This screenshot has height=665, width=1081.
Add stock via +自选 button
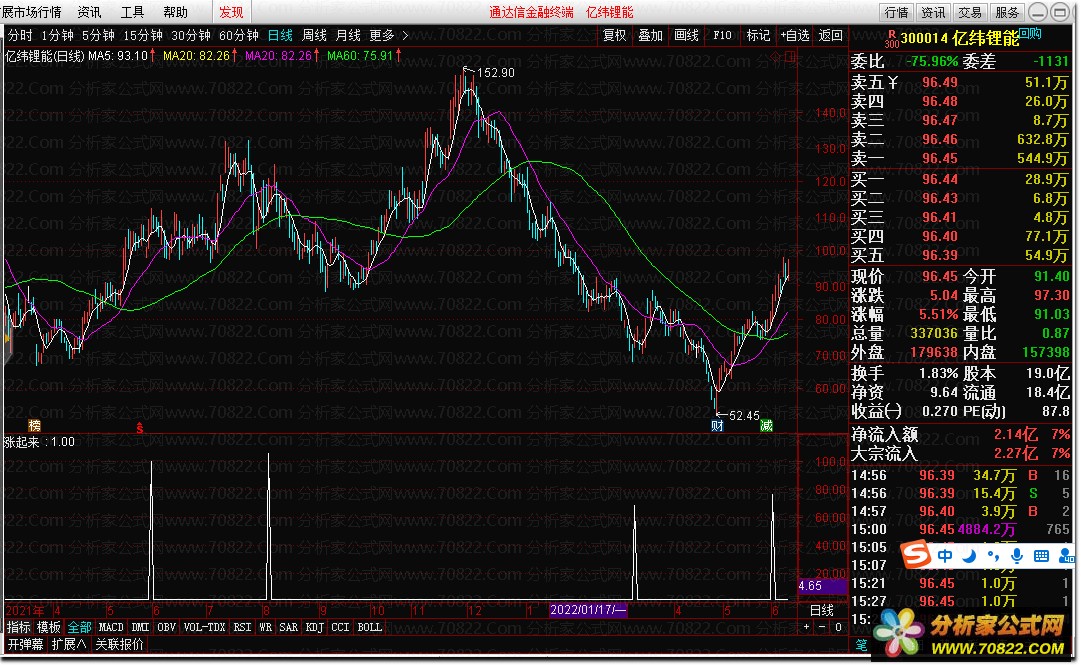(x=794, y=35)
